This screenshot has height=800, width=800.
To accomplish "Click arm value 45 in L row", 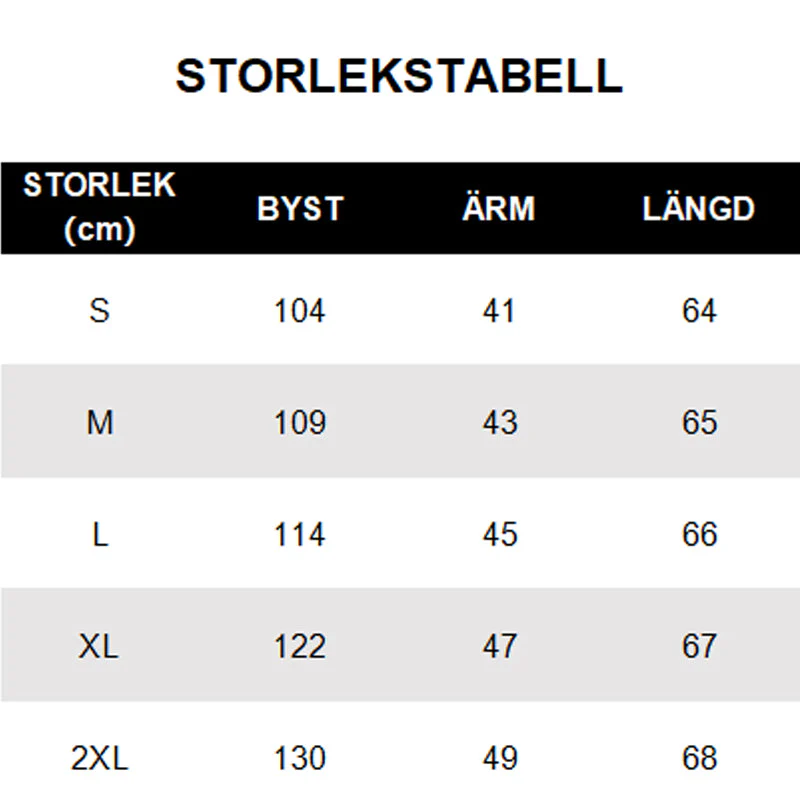I will 500,534.
